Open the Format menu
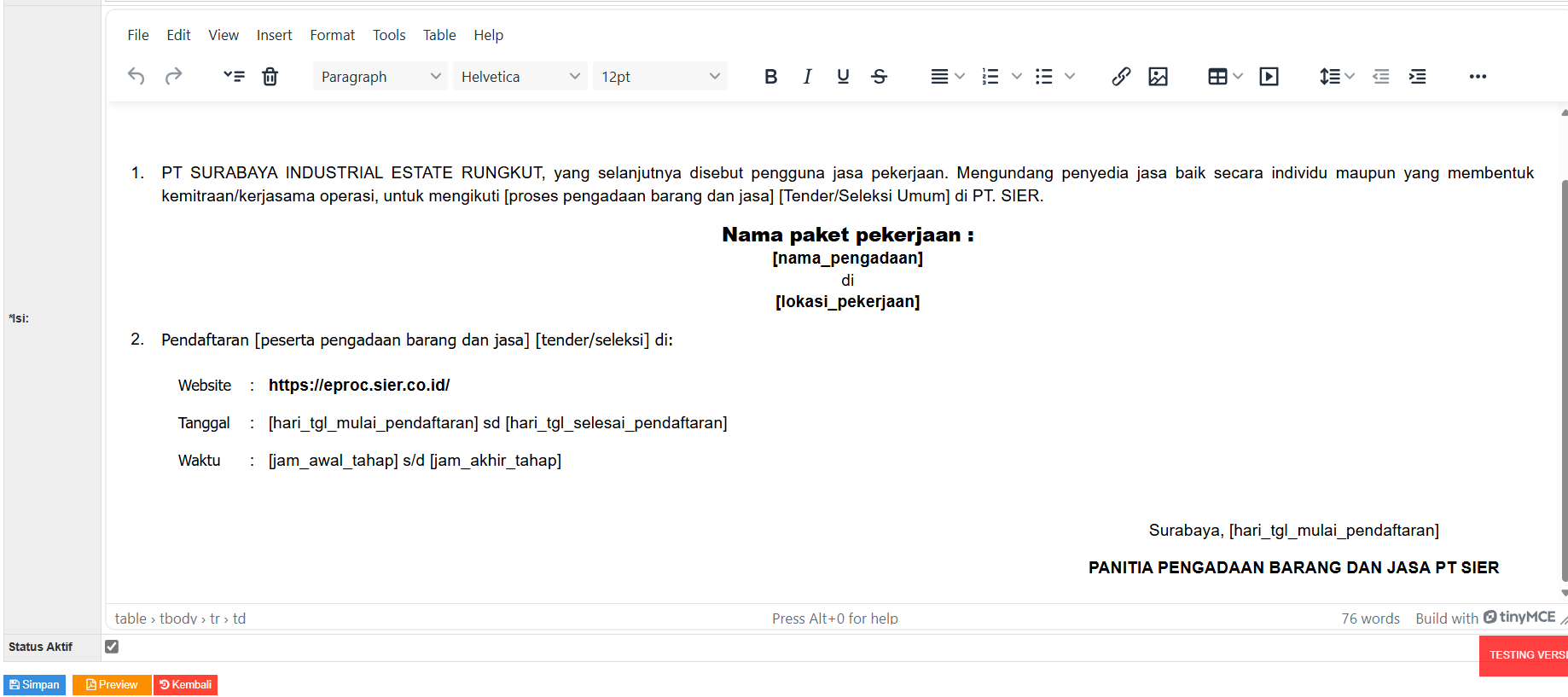 (x=332, y=35)
